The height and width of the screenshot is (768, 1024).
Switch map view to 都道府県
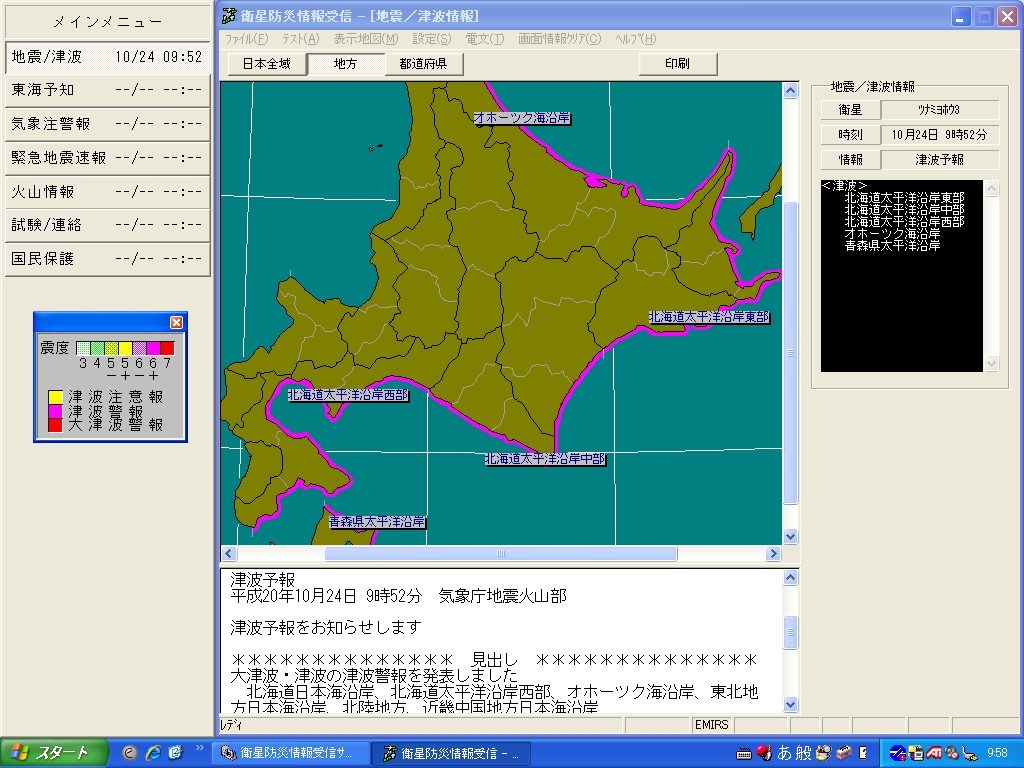pyautogui.click(x=423, y=64)
